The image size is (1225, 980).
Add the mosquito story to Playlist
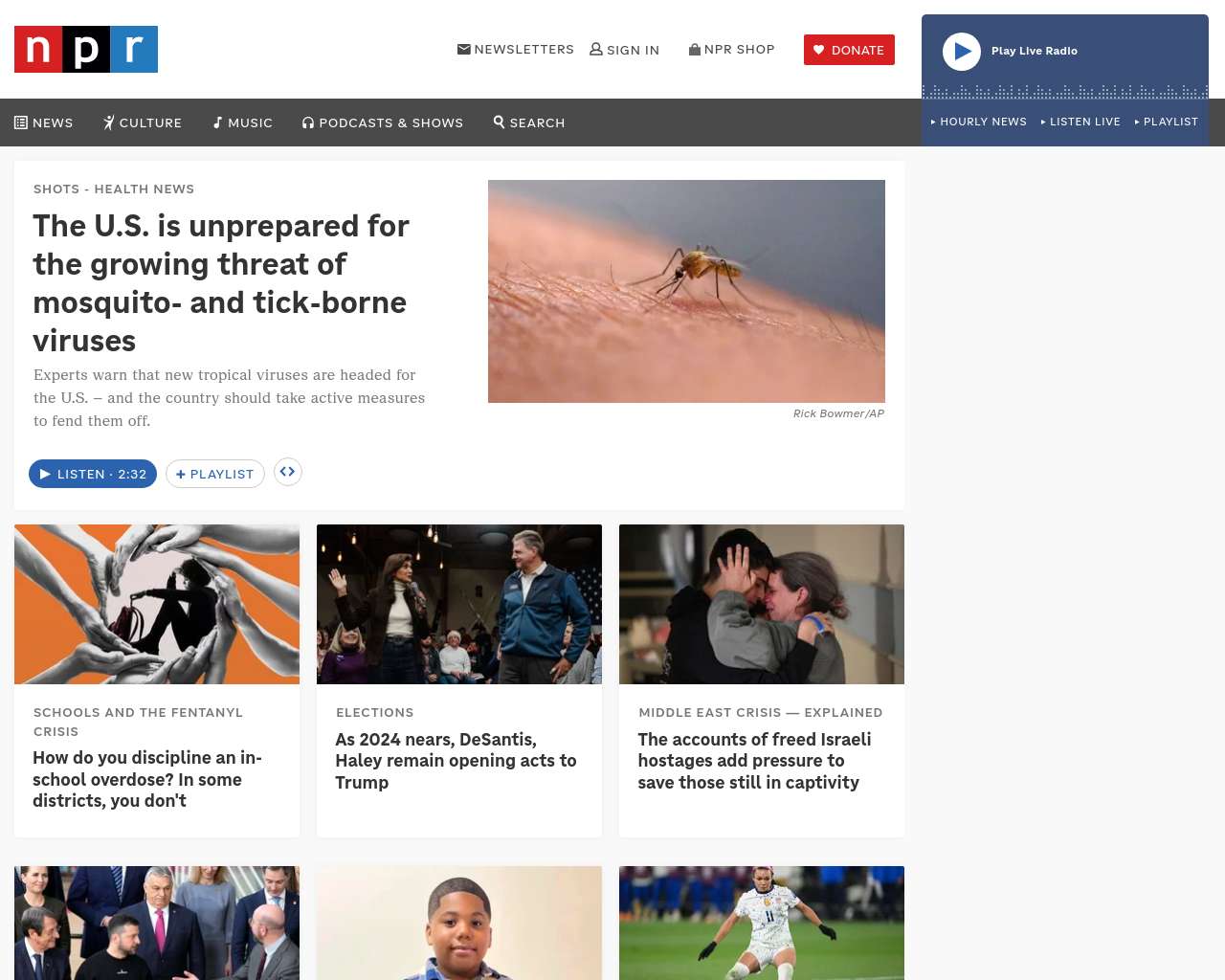click(215, 474)
